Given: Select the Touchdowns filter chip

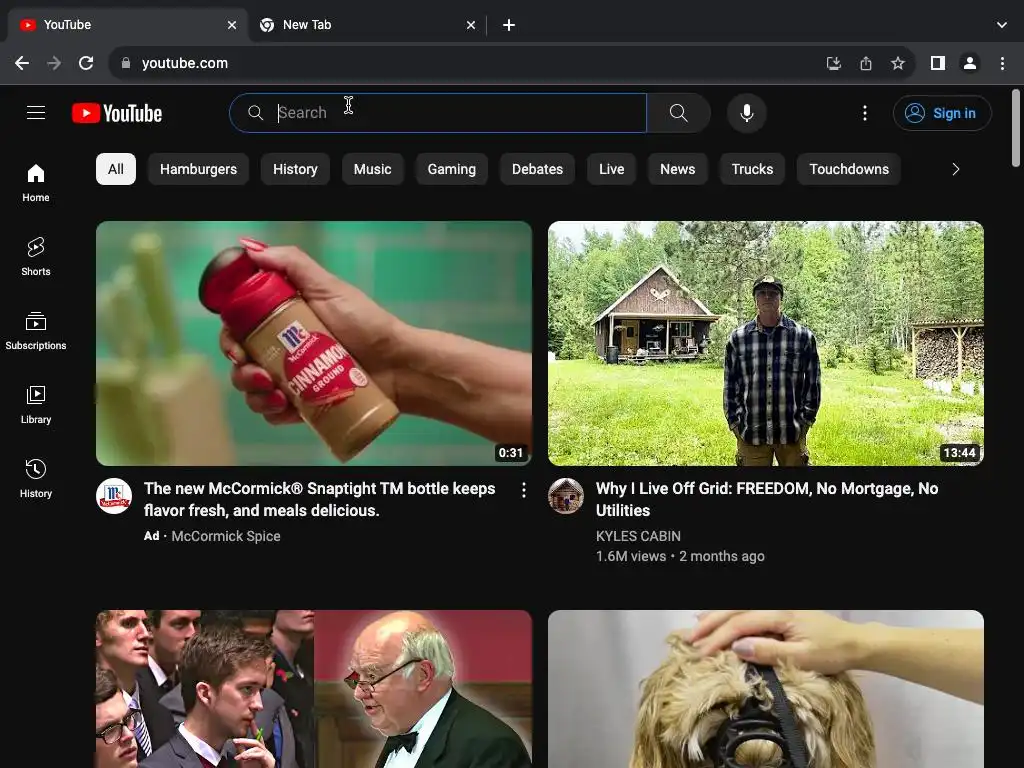Looking at the screenshot, I should tap(849, 169).
